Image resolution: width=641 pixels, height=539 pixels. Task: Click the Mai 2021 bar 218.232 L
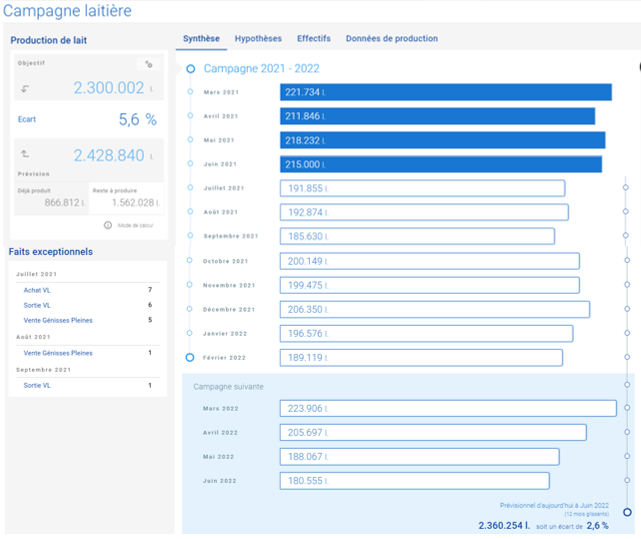[442, 140]
